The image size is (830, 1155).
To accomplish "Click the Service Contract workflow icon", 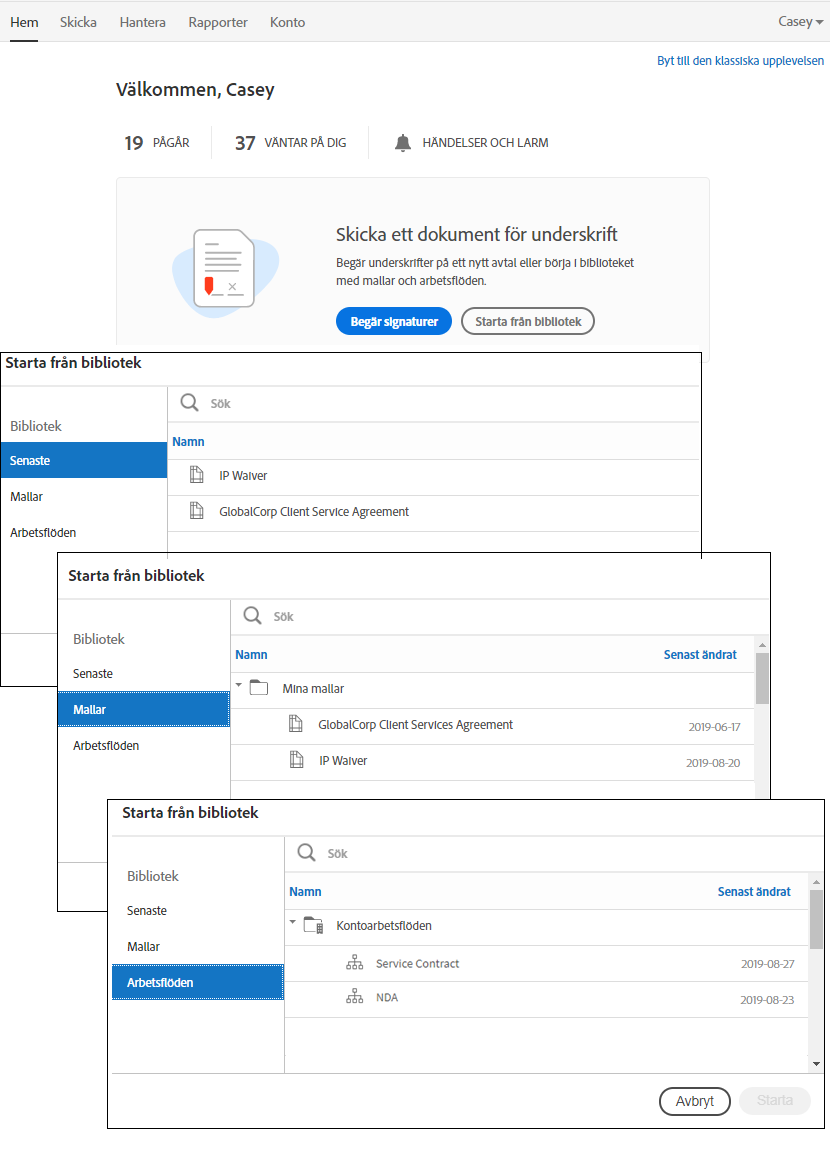I will tap(354, 964).
